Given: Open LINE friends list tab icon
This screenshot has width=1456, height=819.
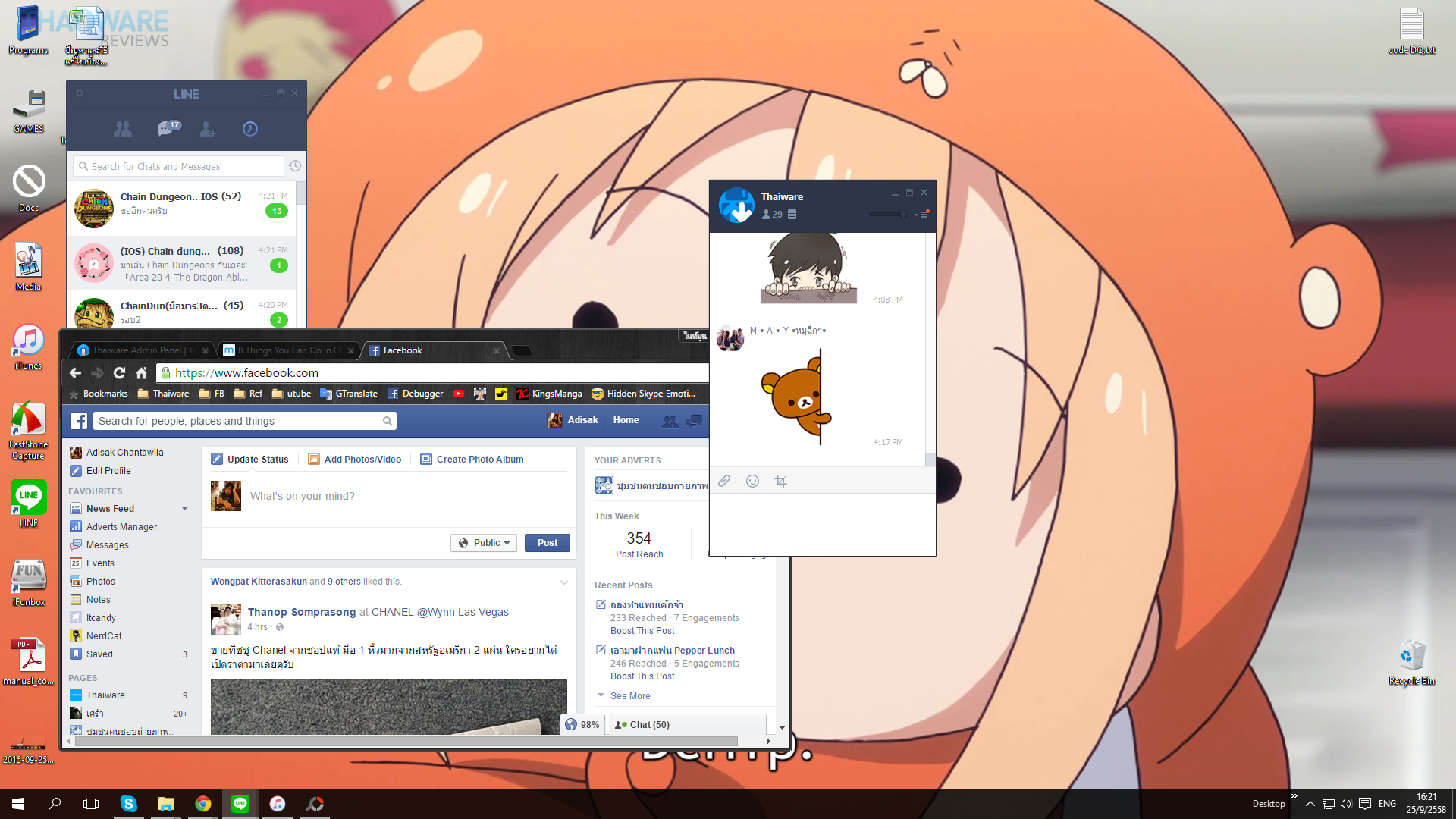Looking at the screenshot, I should tap(123, 130).
